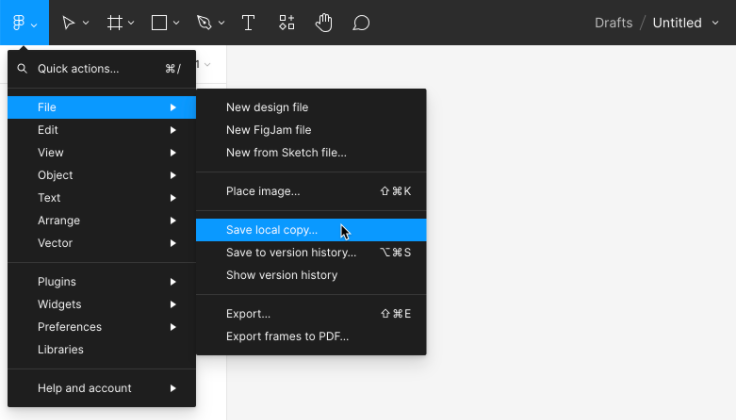Click the Drafts breadcrumb link
This screenshot has height=420, width=736.
click(x=613, y=23)
